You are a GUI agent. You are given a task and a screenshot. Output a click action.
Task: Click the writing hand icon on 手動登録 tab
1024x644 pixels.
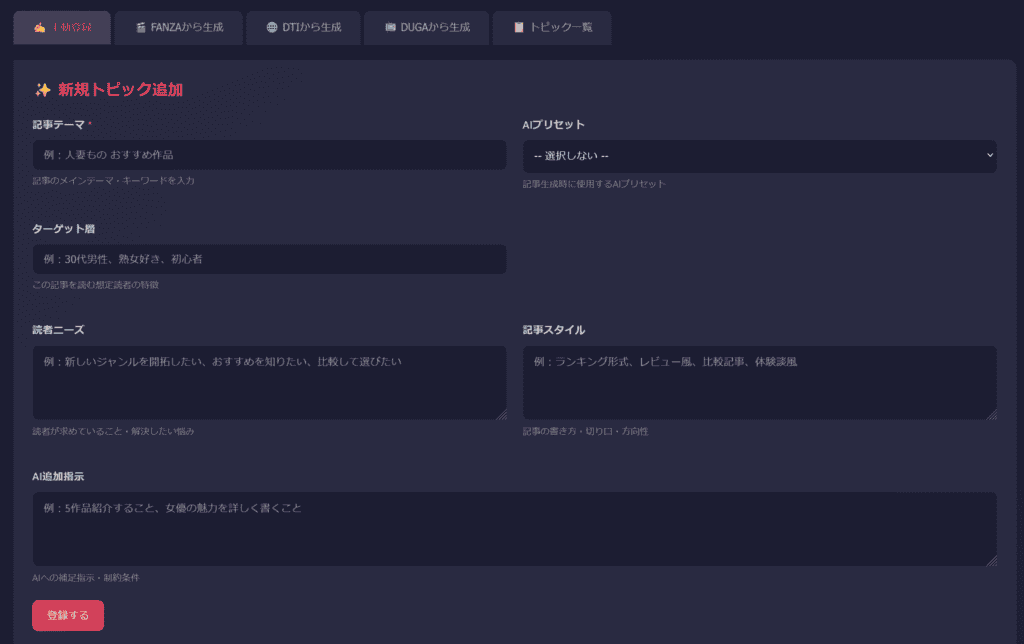point(39,28)
